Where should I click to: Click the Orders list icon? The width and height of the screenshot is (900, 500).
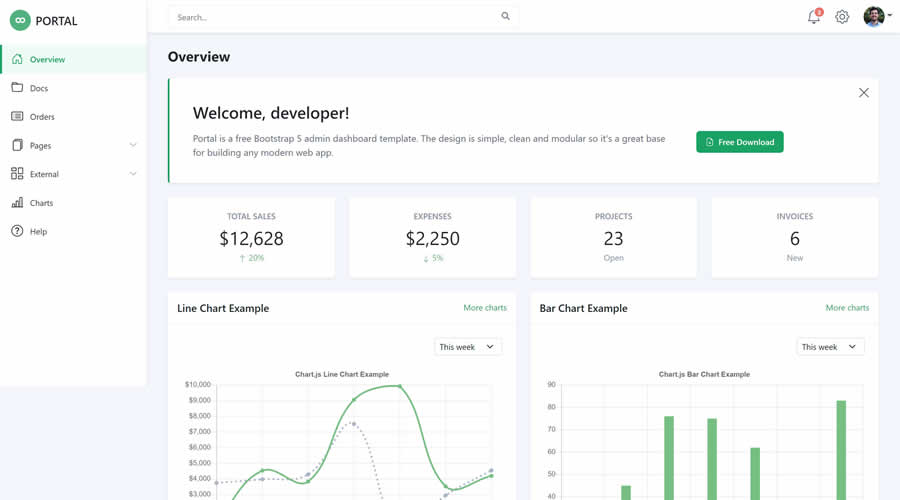pyautogui.click(x=17, y=116)
